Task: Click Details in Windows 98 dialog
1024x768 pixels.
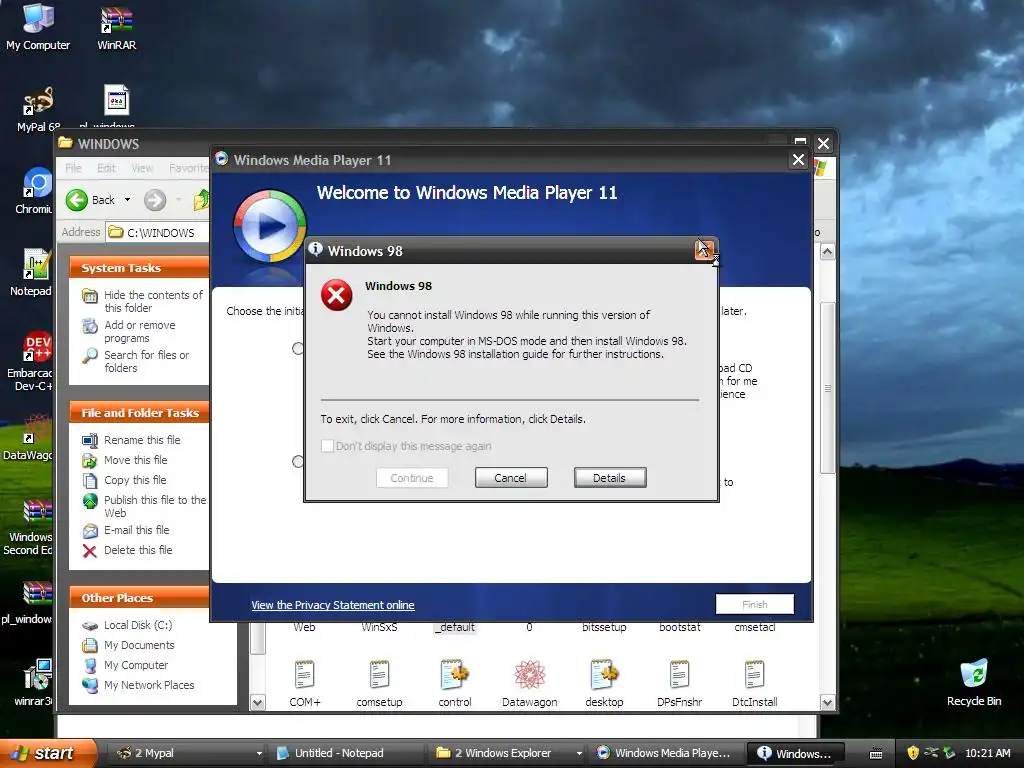Action: [610, 478]
